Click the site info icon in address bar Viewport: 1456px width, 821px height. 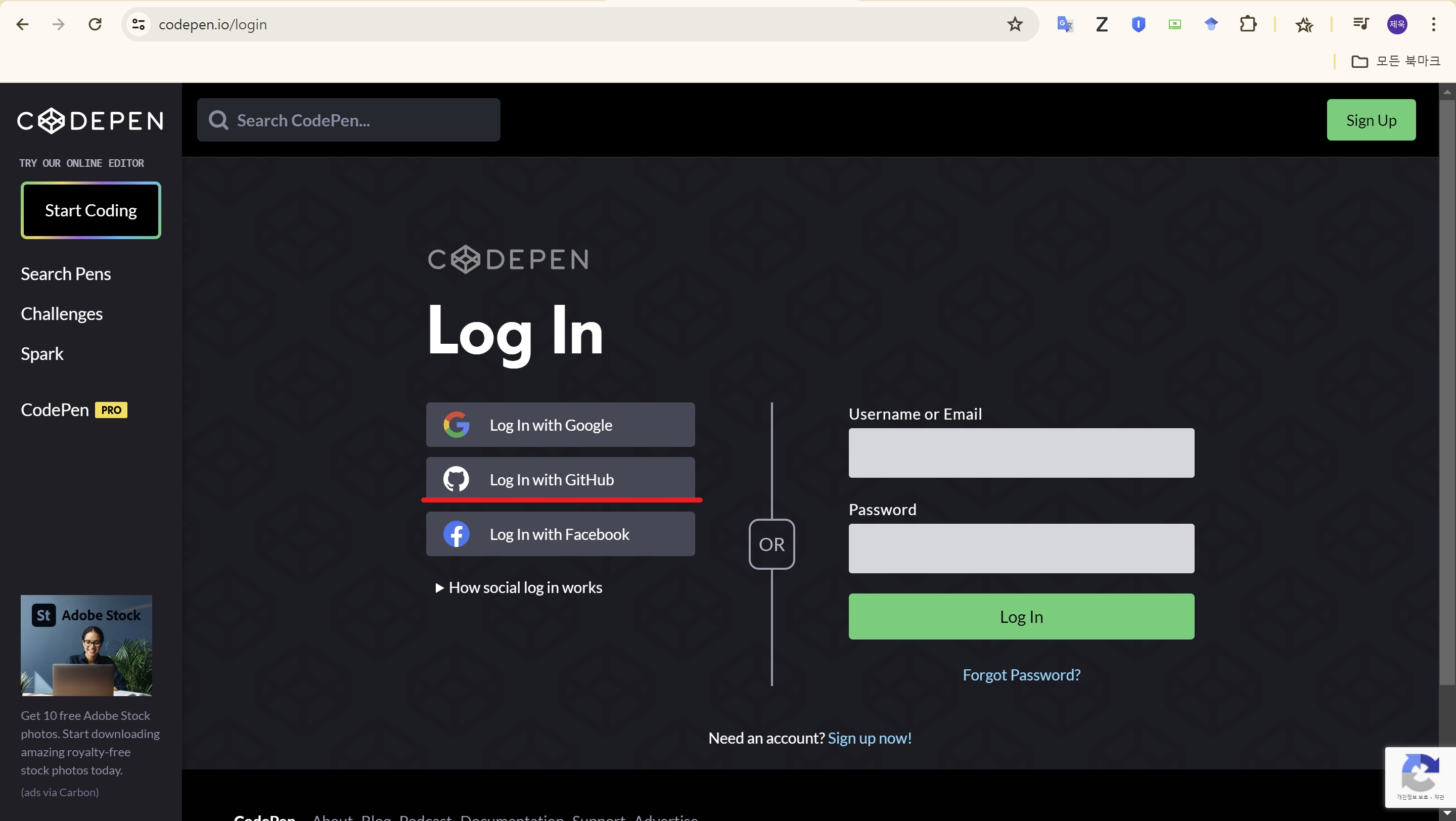click(x=138, y=24)
